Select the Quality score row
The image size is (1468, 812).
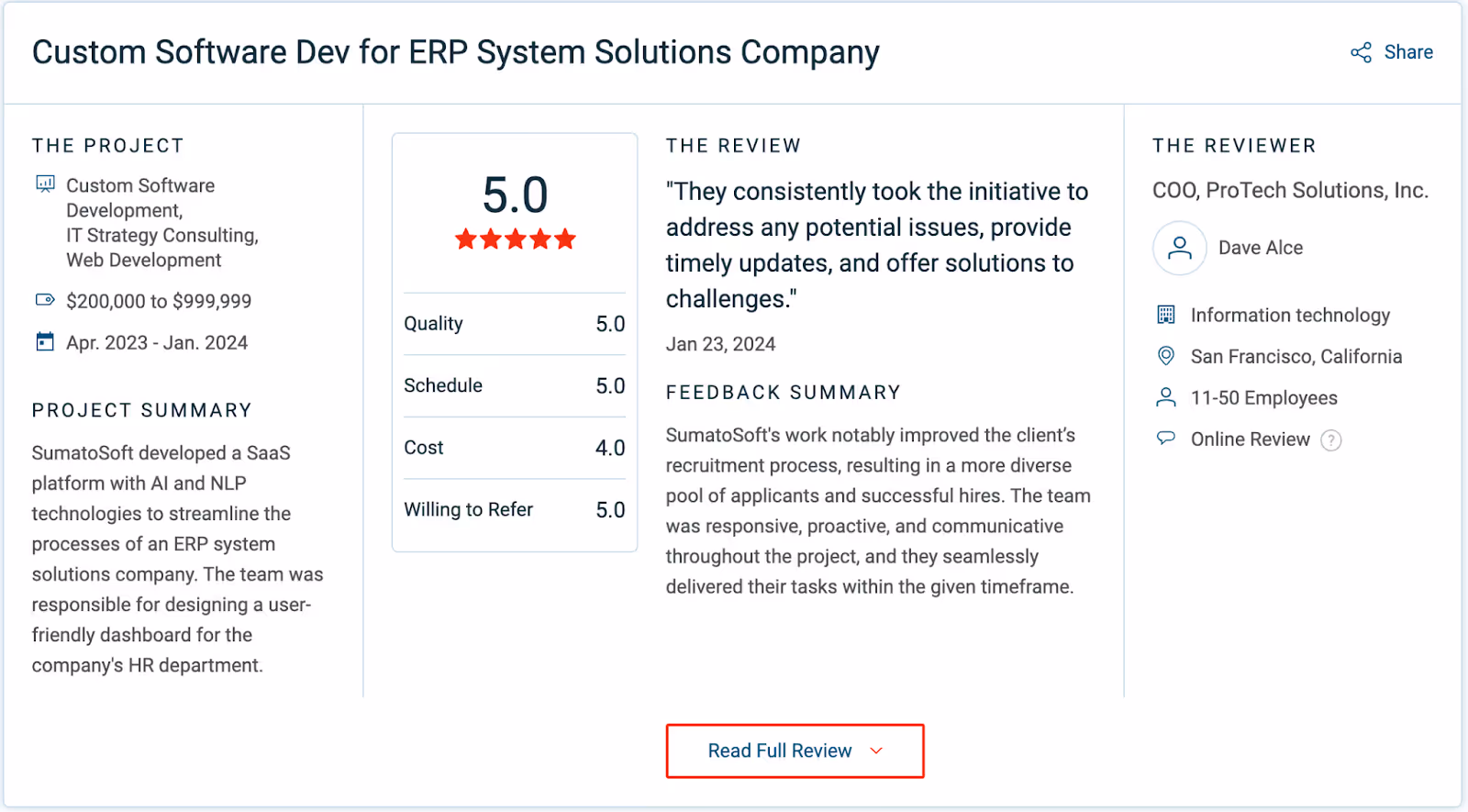(514, 323)
